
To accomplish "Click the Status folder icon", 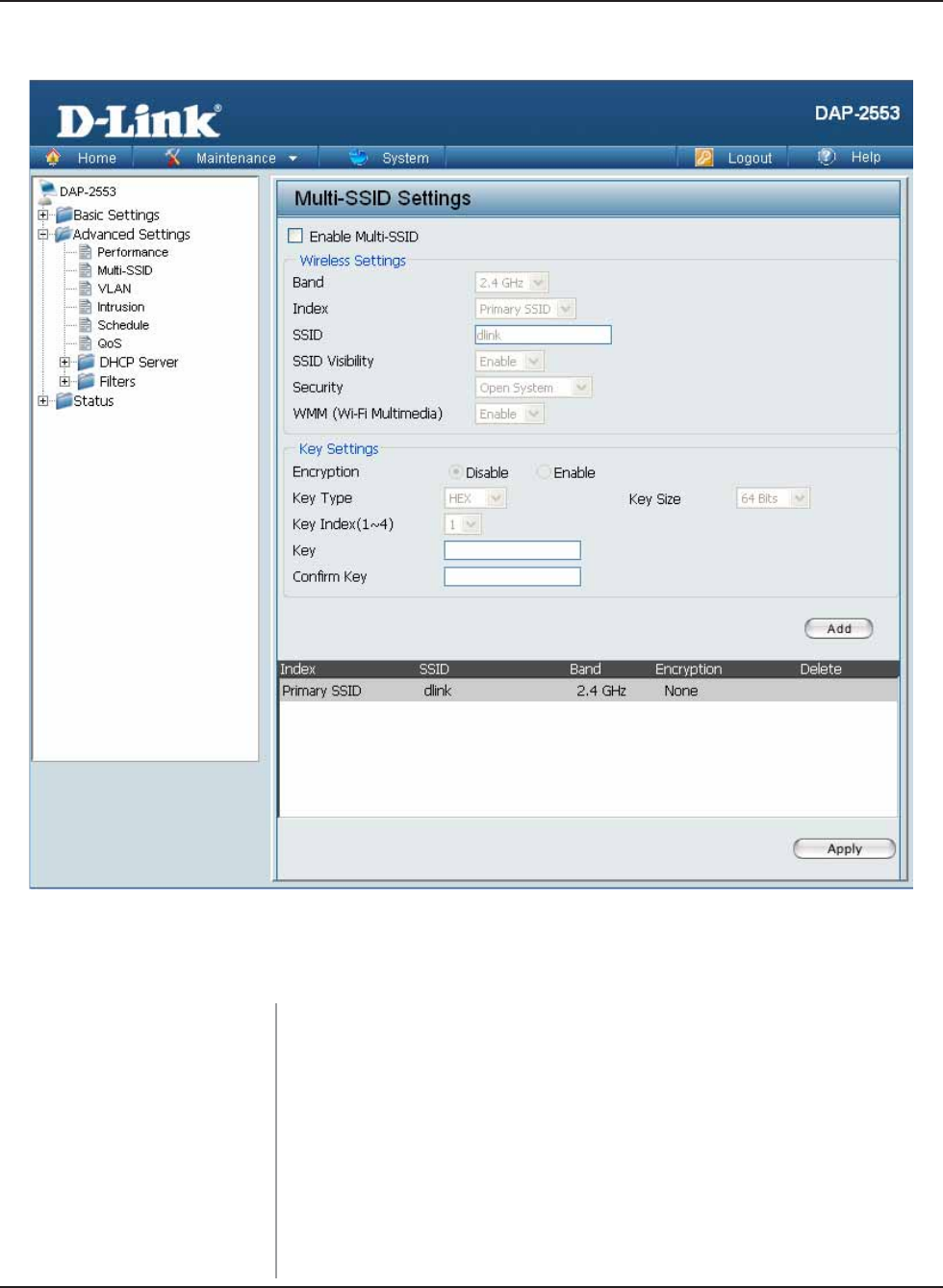I will pyautogui.click(x=64, y=400).
